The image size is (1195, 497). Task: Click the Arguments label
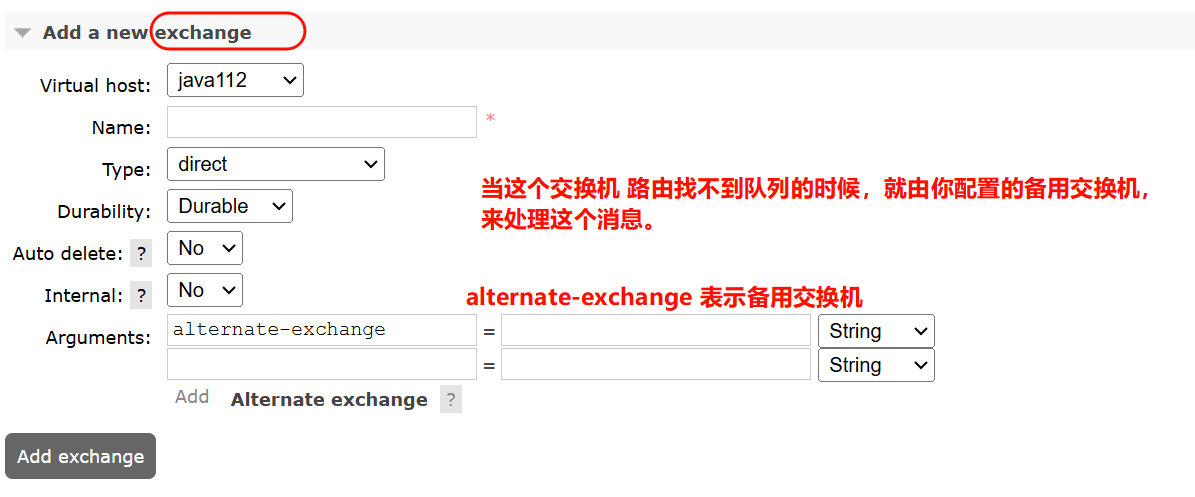[98, 338]
